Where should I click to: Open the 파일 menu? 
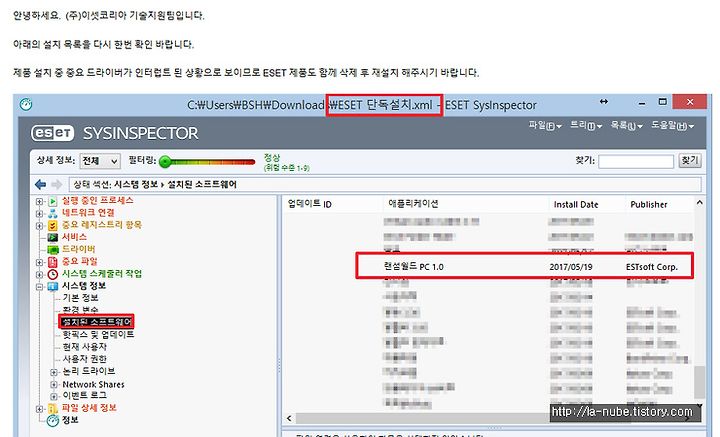pos(545,125)
